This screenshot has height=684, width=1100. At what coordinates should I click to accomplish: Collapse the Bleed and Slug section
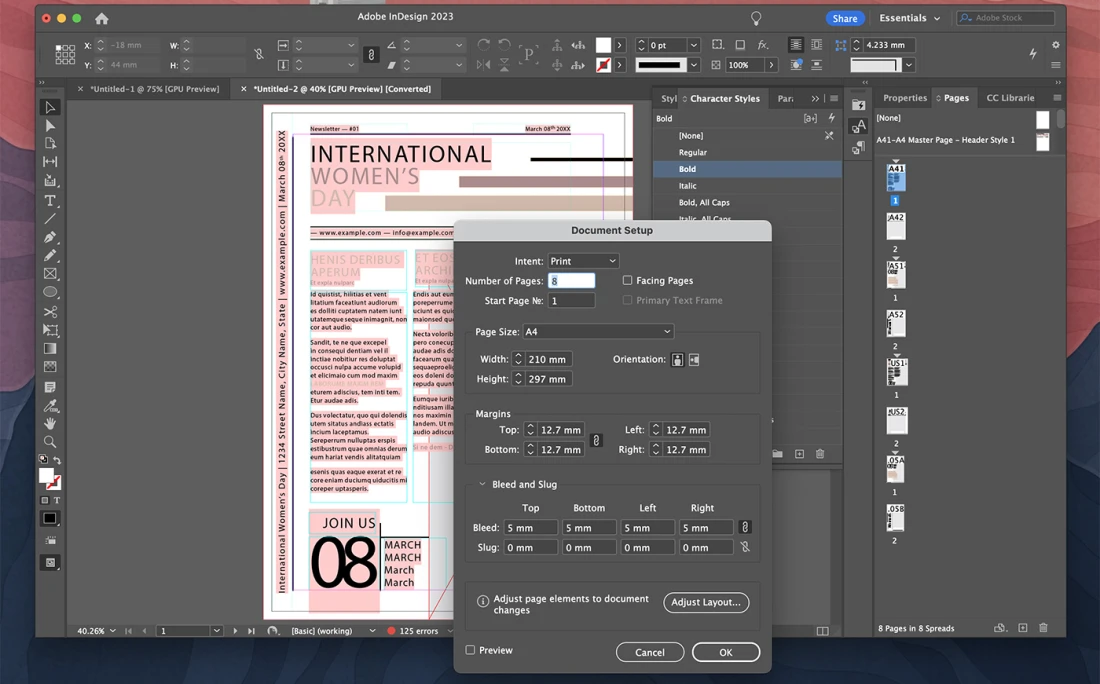coord(482,485)
